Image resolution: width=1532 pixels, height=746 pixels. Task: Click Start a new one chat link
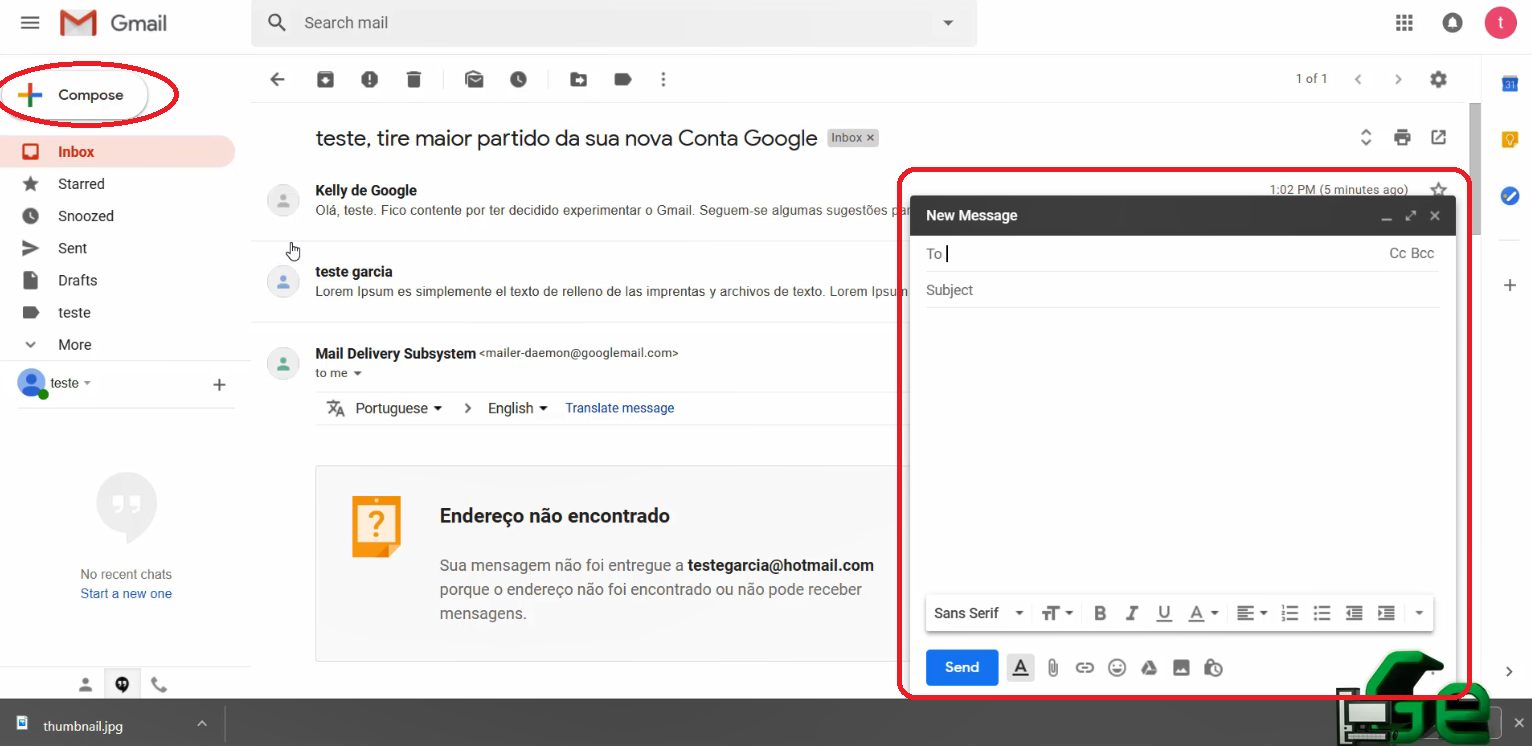tap(126, 594)
